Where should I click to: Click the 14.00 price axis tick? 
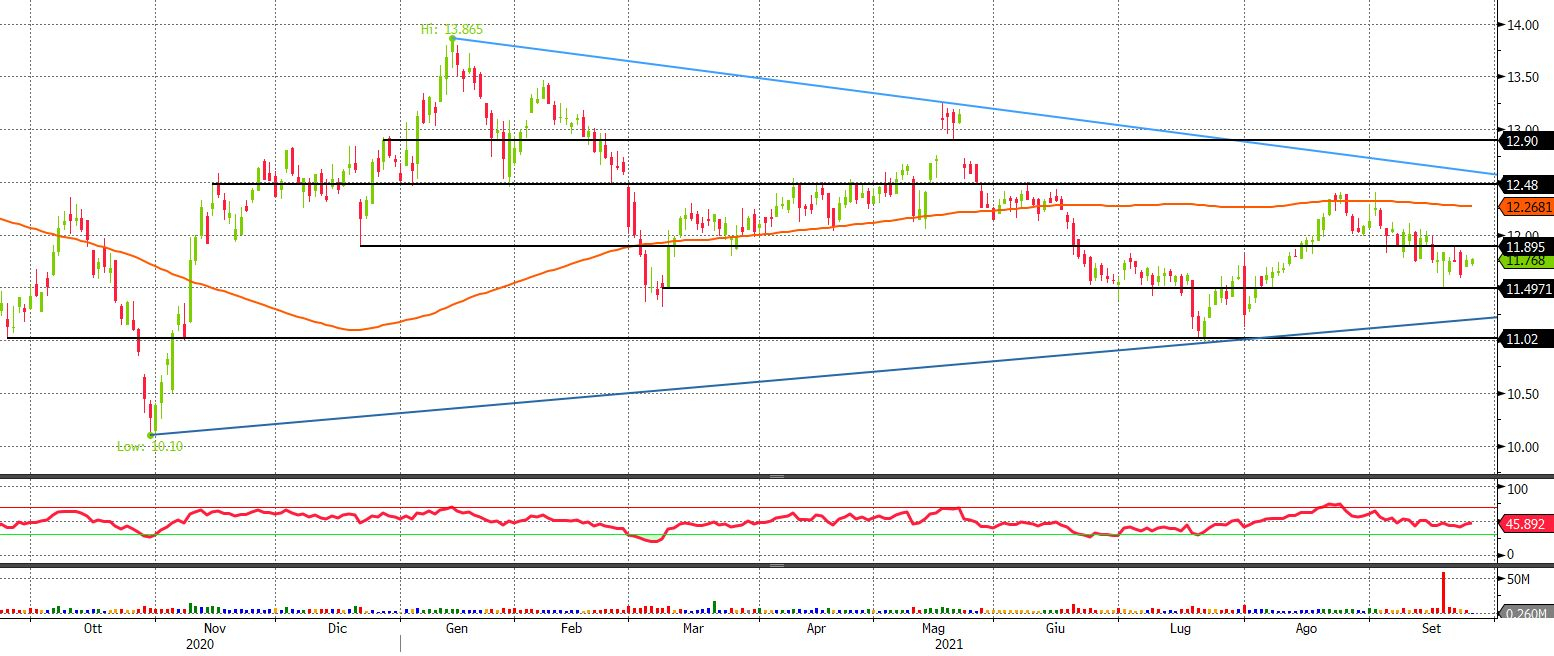coord(1522,25)
